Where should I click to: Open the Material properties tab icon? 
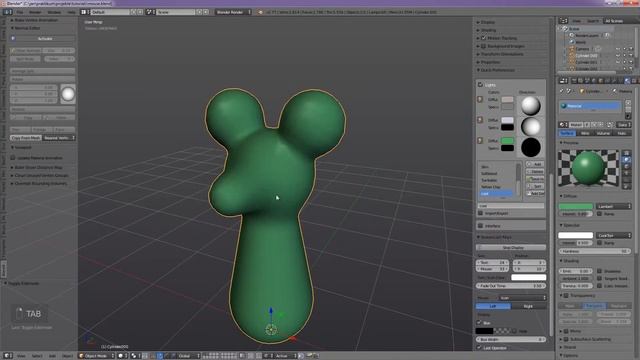[x=627, y=81]
